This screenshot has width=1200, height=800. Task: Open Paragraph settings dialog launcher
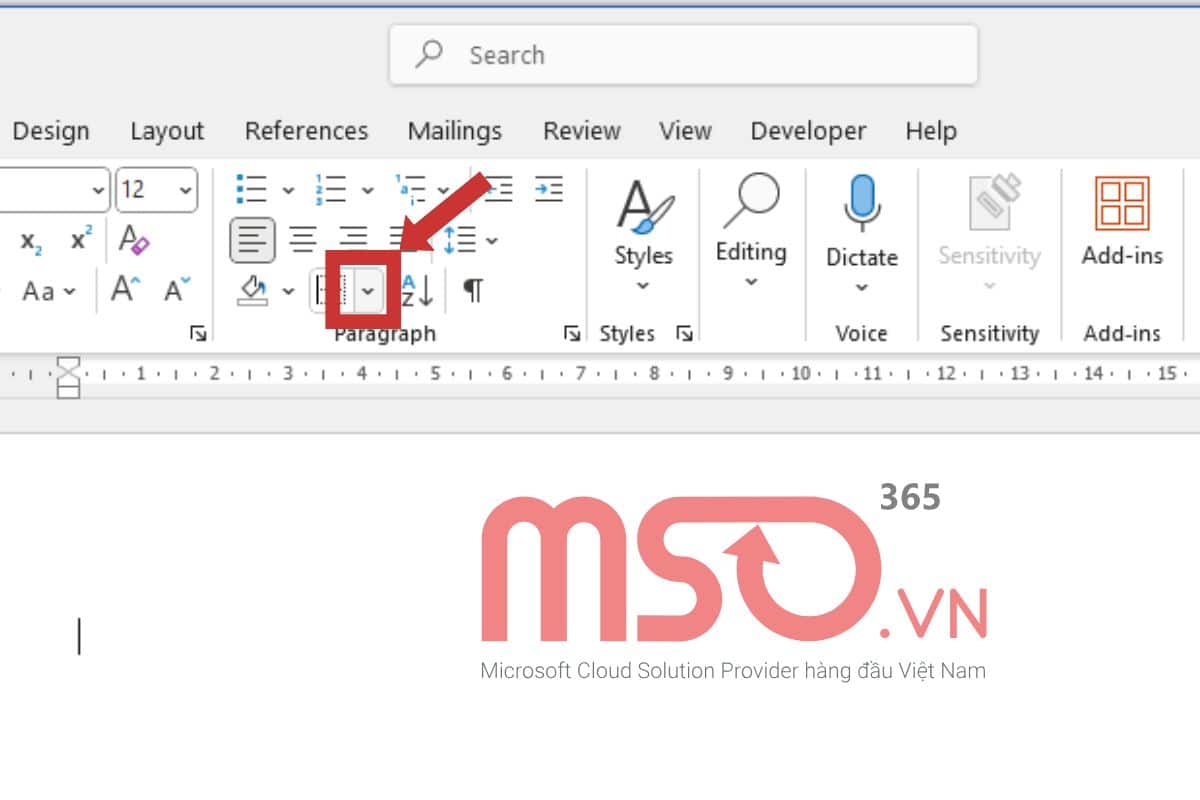tap(572, 334)
